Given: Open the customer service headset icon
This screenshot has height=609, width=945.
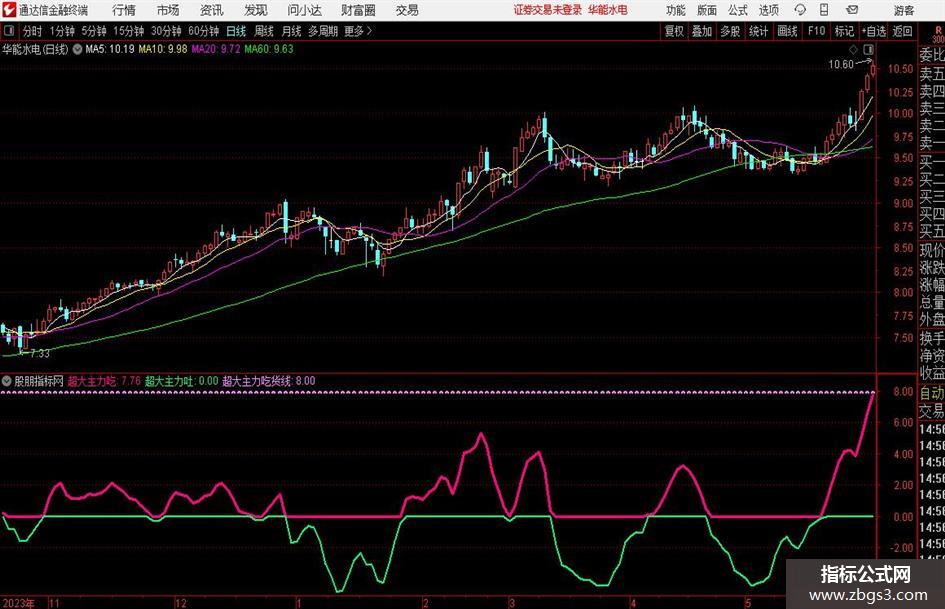Looking at the screenshot, I should (800, 10).
